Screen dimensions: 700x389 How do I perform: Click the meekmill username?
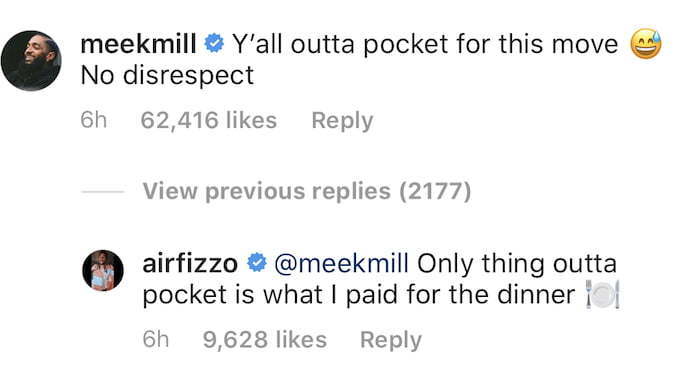click(x=138, y=44)
